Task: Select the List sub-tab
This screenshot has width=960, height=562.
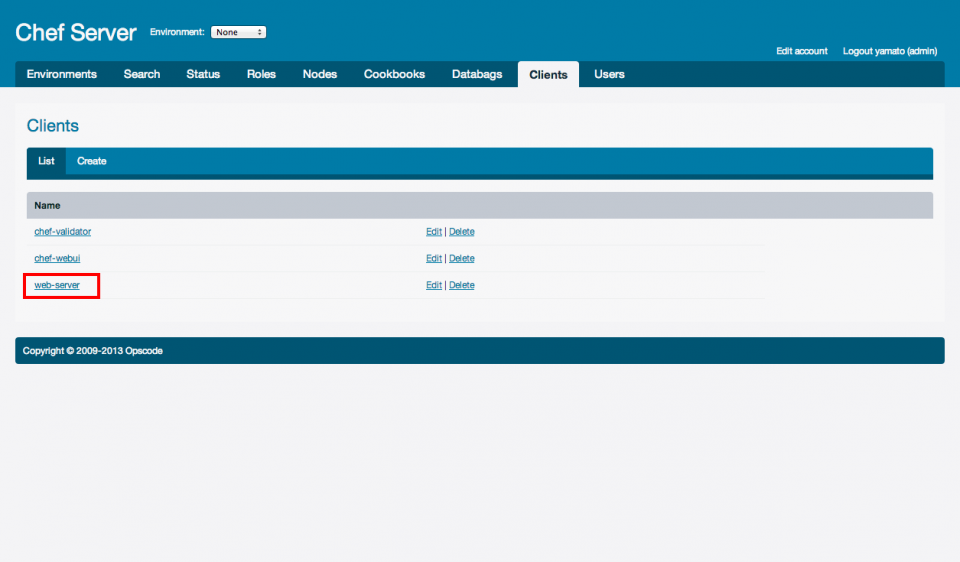Action: (46, 161)
